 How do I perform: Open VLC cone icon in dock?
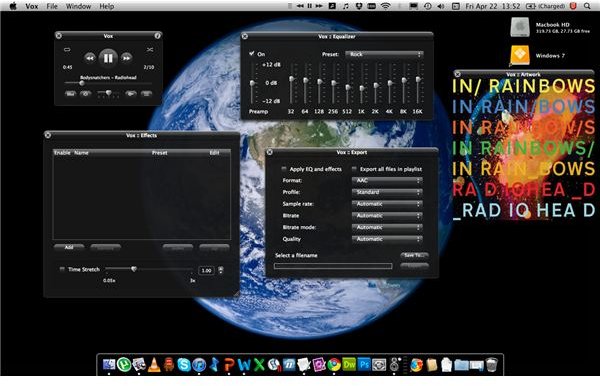click(154, 365)
